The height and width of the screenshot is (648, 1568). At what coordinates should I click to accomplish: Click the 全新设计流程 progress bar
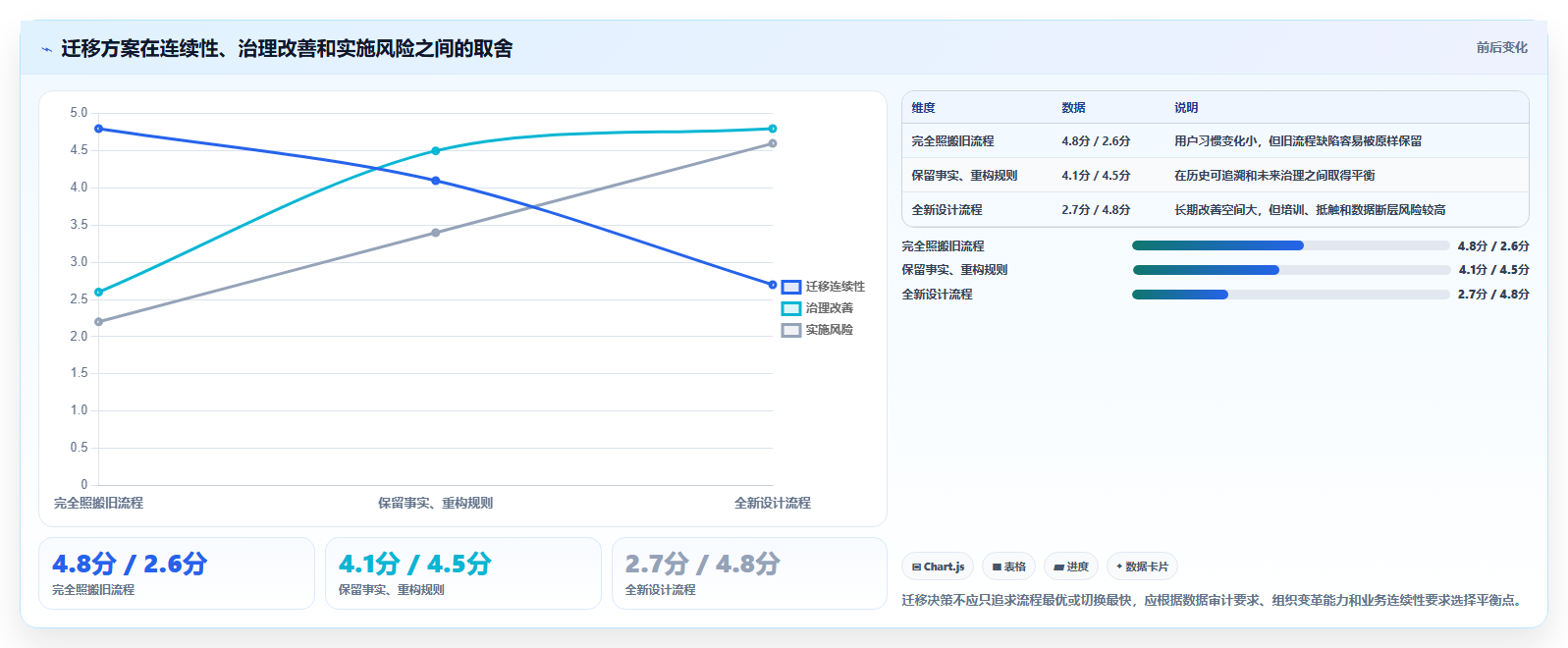[1290, 295]
